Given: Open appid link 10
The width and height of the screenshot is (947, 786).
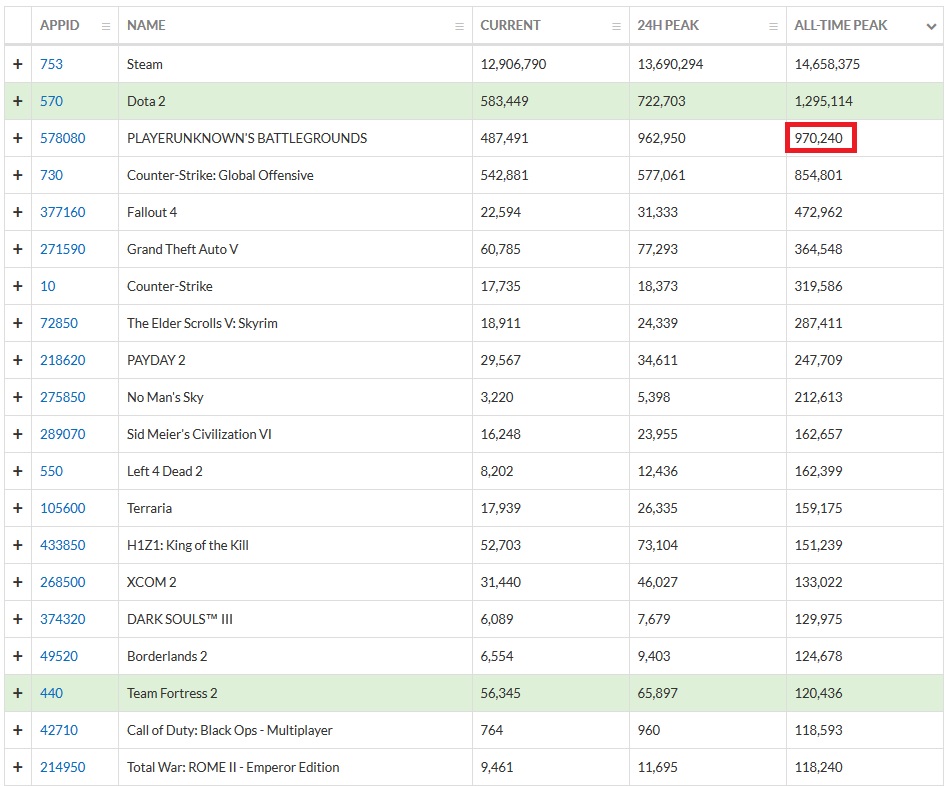Looking at the screenshot, I should click(x=48, y=286).
